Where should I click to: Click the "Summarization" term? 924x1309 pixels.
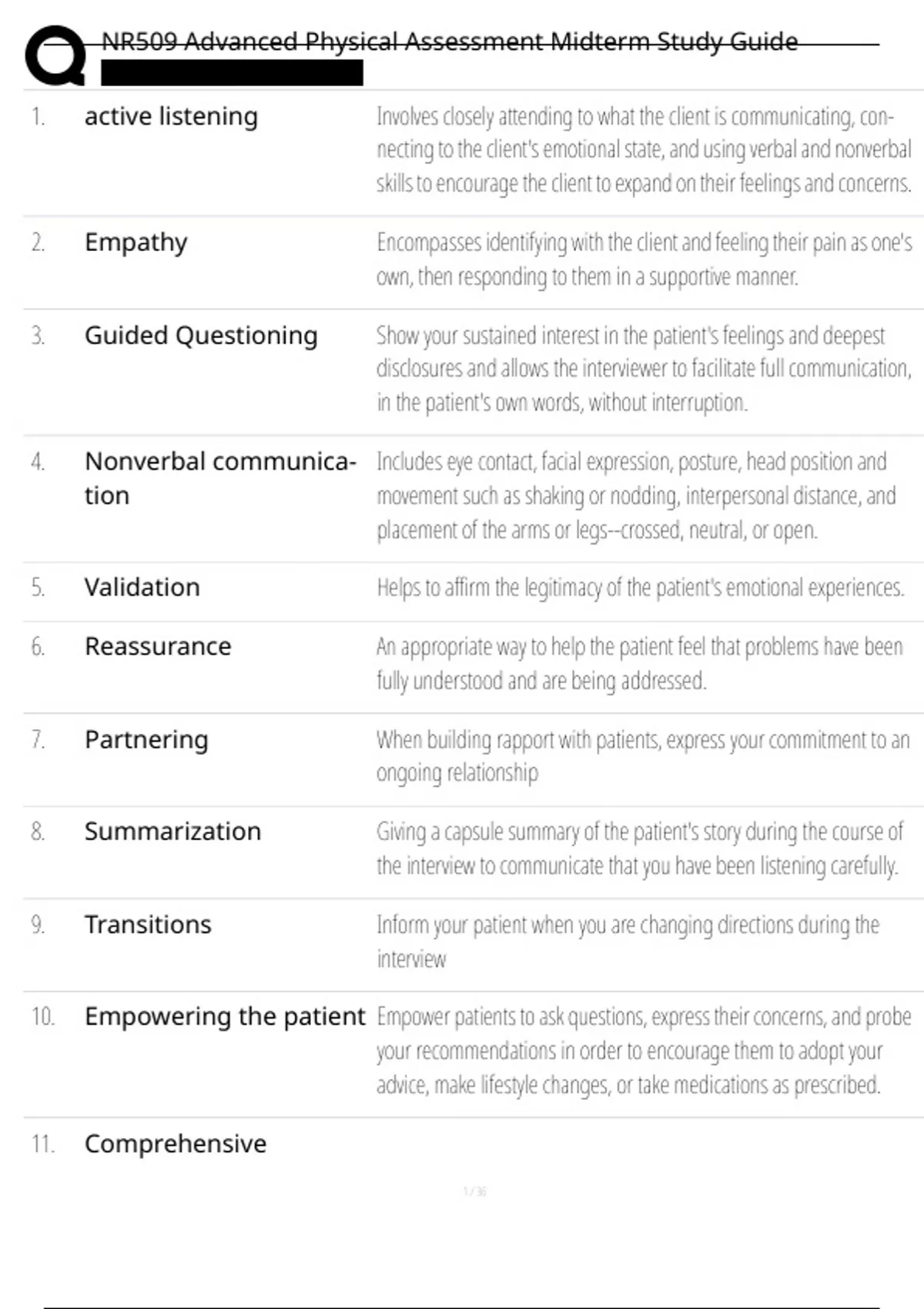pos(172,832)
